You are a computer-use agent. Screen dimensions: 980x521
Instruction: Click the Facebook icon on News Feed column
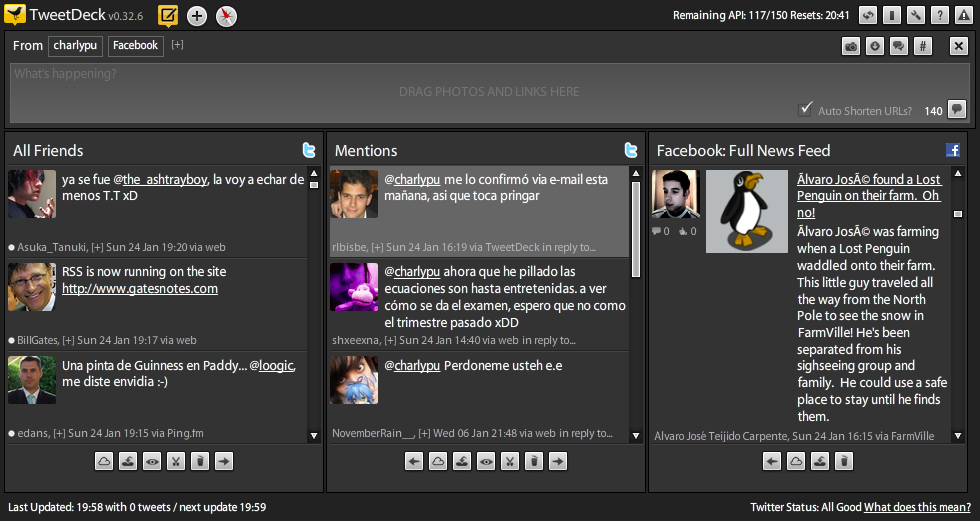952,150
